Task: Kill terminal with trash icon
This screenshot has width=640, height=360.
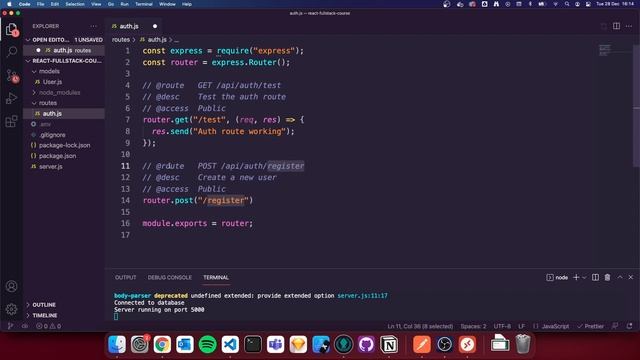Action: pos(607,278)
